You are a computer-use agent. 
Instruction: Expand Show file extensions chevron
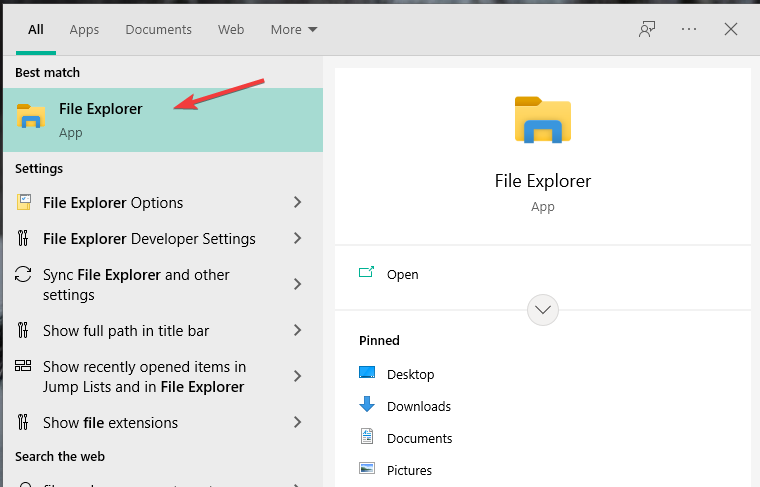click(x=298, y=423)
